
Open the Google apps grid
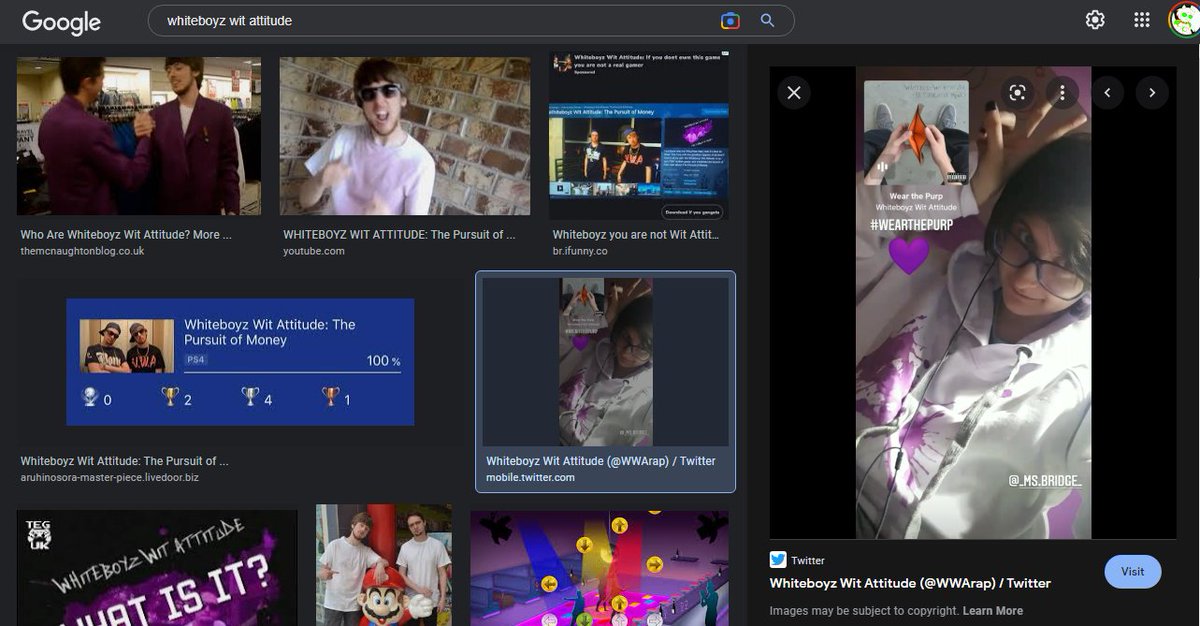[x=1140, y=19]
